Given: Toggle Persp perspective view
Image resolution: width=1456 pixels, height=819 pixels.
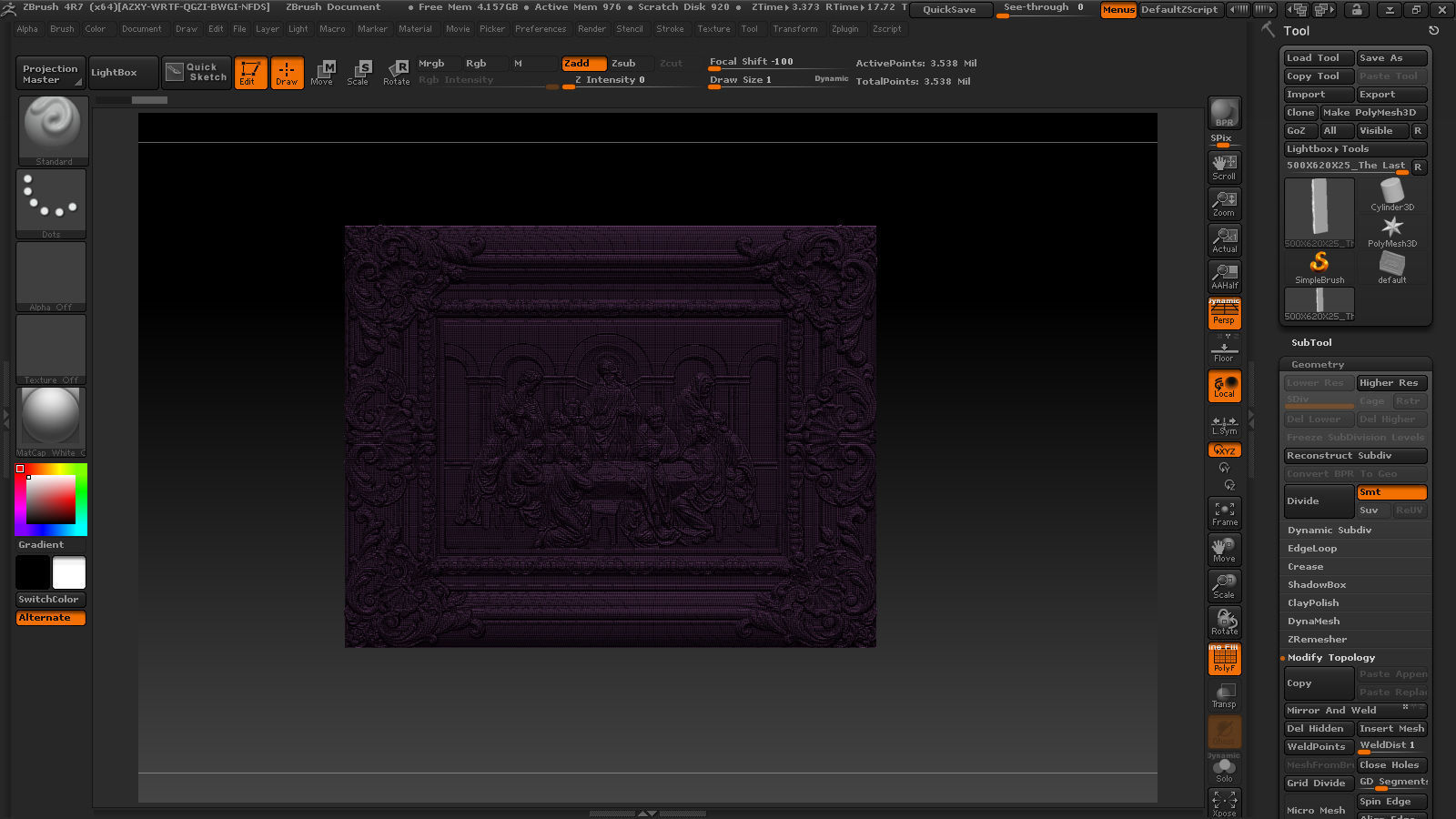Looking at the screenshot, I should (1224, 312).
